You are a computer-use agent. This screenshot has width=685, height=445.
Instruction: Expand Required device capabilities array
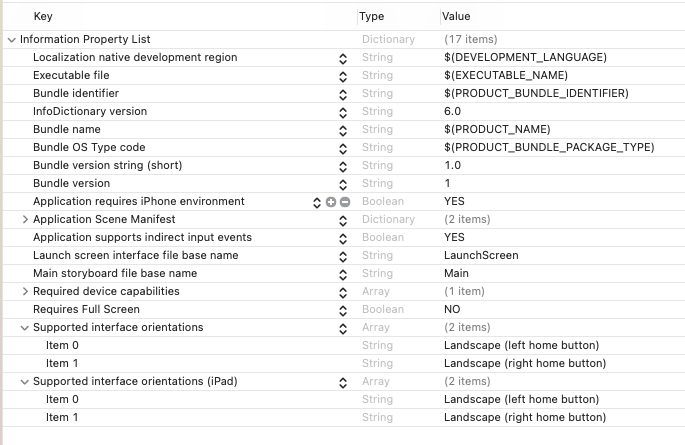click(x=25, y=292)
